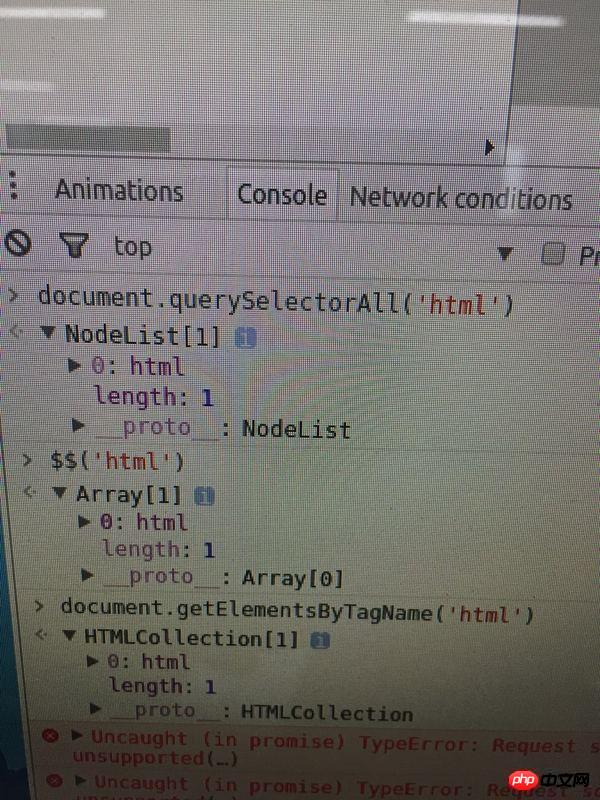Expand the 0: html entry under Array
The width and height of the screenshot is (600, 800).
coord(84,521)
